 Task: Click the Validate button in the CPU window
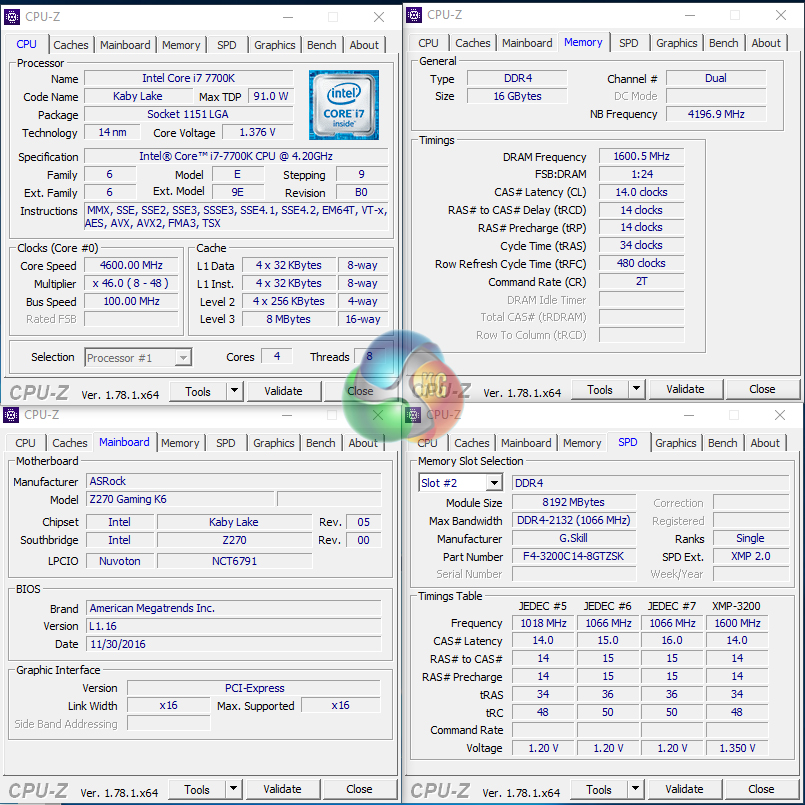pyautogui.click(x=283, y=391)
